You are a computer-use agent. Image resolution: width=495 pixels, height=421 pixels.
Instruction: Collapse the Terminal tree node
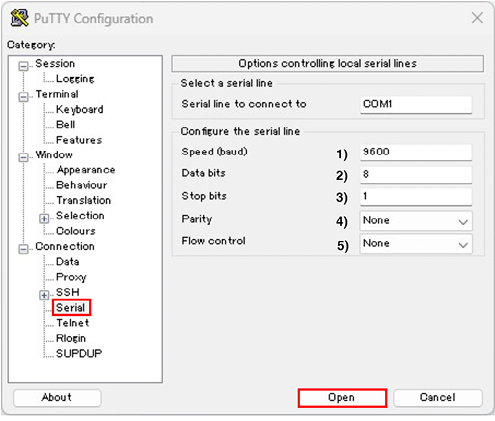click(x=23, y=97)
